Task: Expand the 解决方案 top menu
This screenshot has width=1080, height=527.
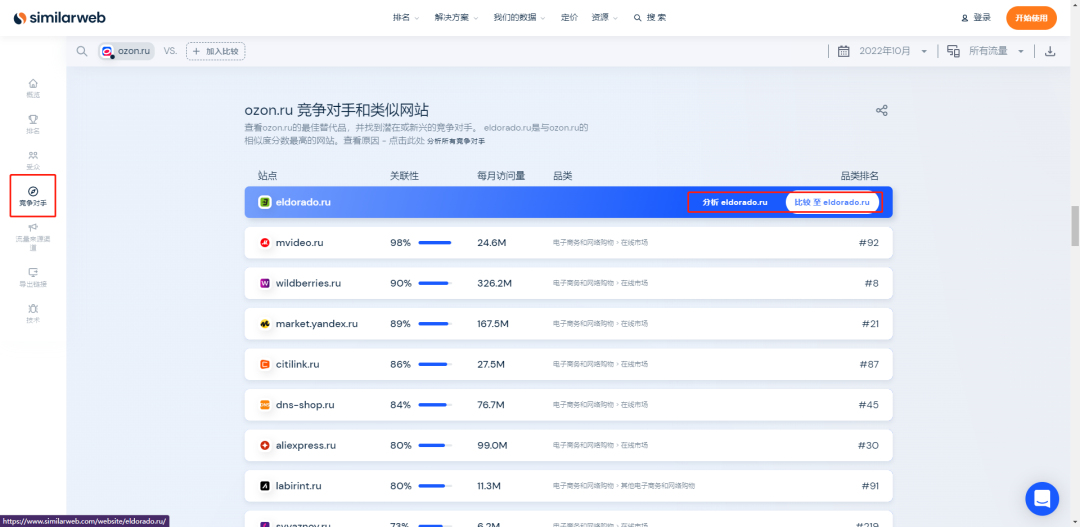Action: pyautogui.click(x=456, y=17)
